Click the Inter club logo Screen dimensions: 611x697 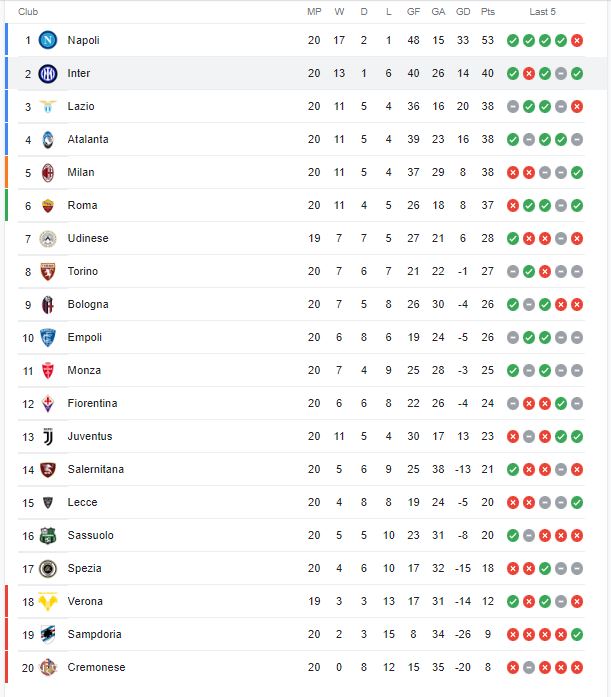pyautogui.click(x=48, y=73)
